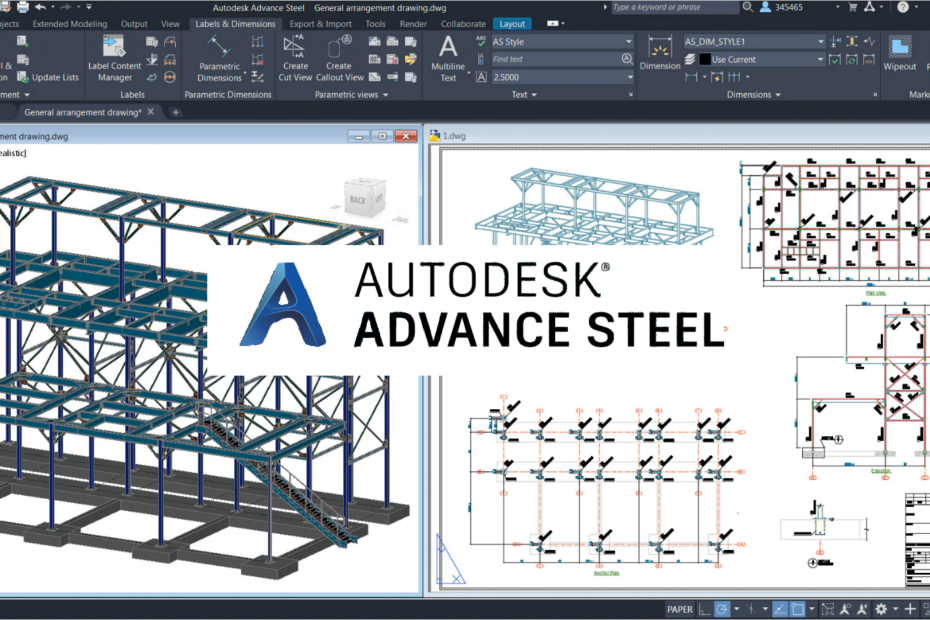The image size is (930, 620).
Task: Click the Help question mark icon
Action: click(903, 7)
